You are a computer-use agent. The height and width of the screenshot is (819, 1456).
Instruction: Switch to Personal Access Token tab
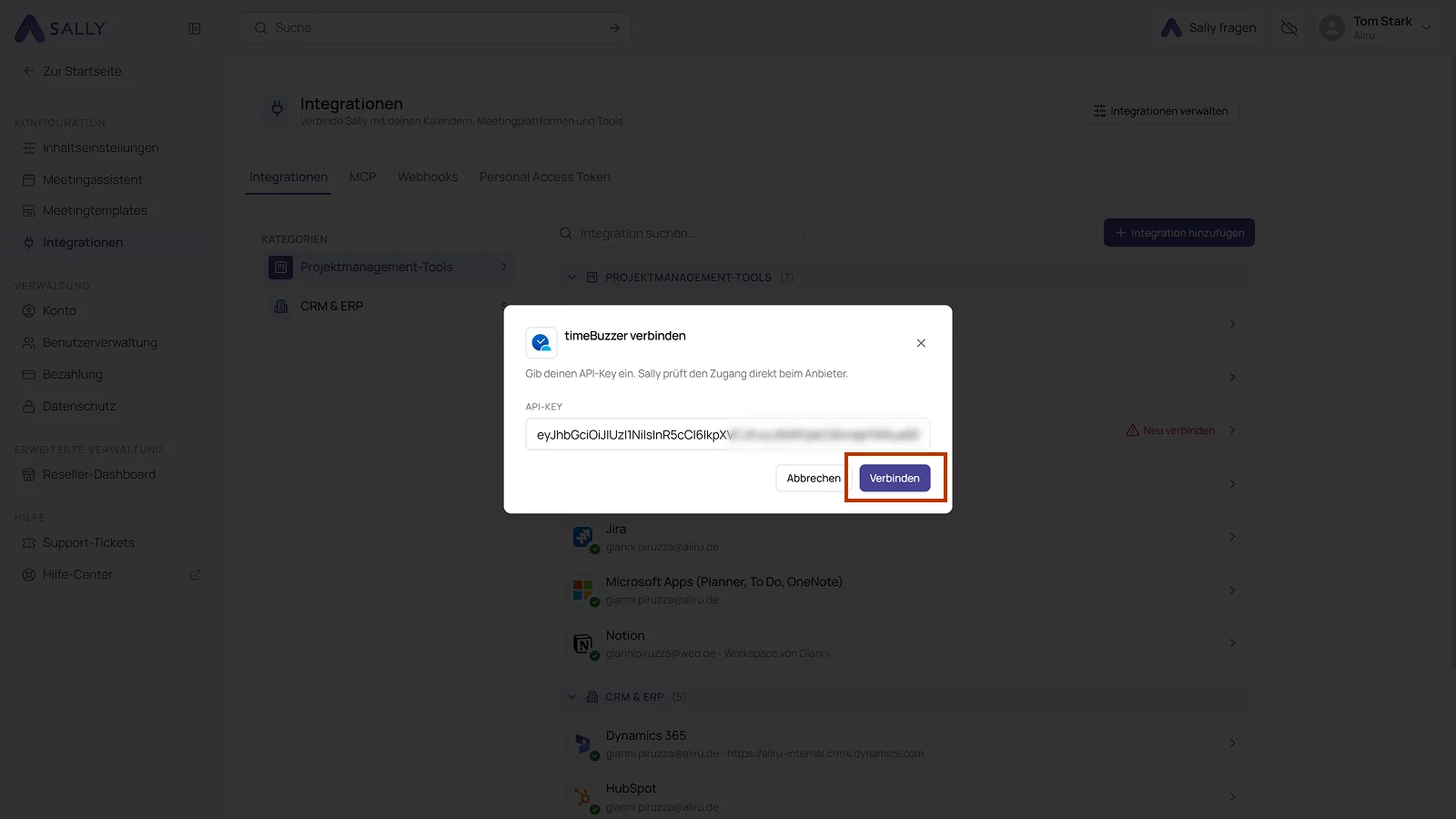coord(545,177)
